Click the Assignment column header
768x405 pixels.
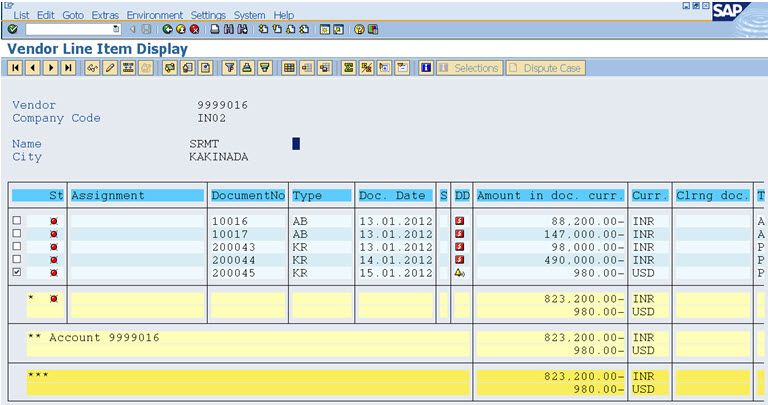[x=137, y=195]
